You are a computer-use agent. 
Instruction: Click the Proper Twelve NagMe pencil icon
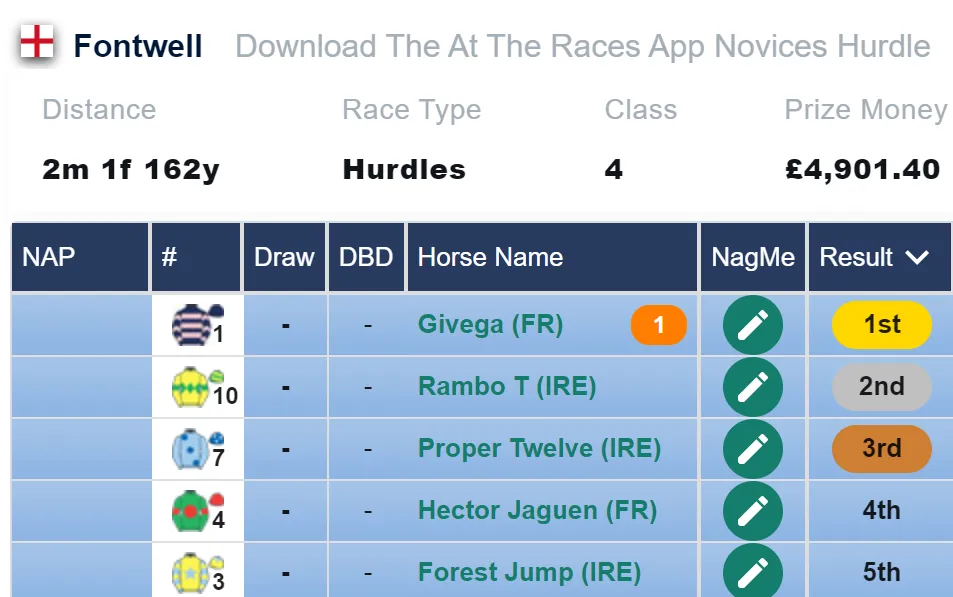752,449
